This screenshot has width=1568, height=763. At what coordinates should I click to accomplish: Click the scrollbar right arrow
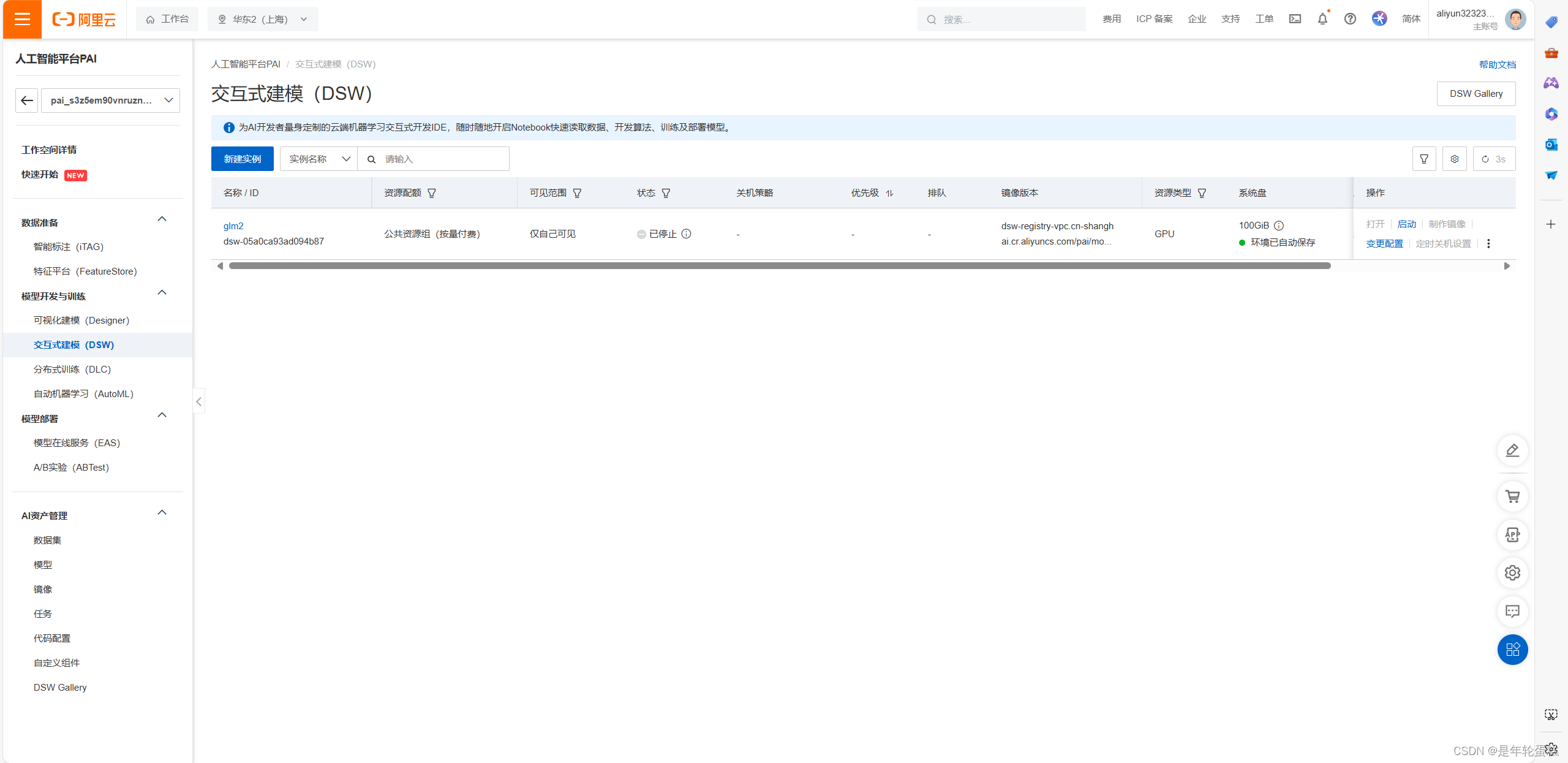coord(1507,265)
